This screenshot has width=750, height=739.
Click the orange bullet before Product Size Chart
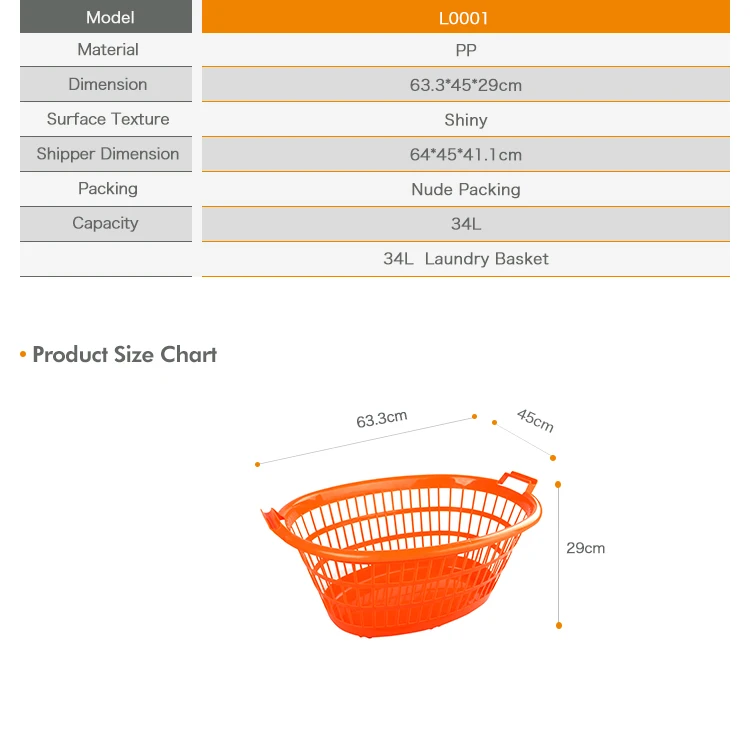[x=23, y=355]
